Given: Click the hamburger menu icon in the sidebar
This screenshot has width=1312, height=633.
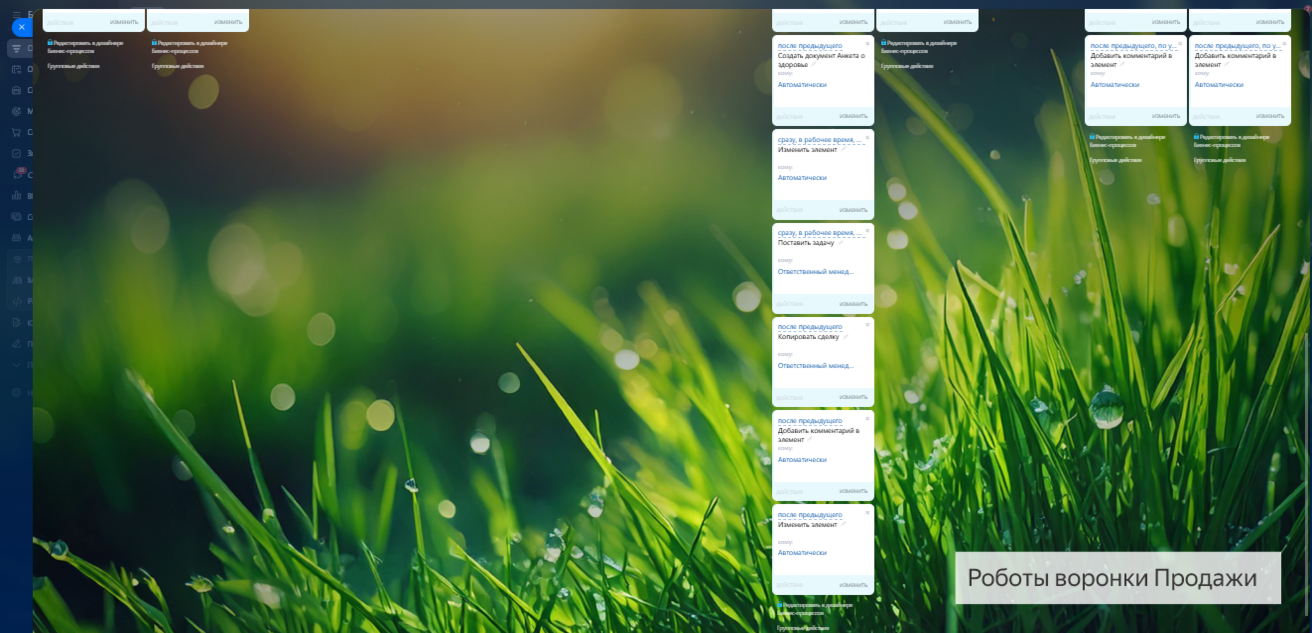Looking at the screenshot, I should pos(16,13).
